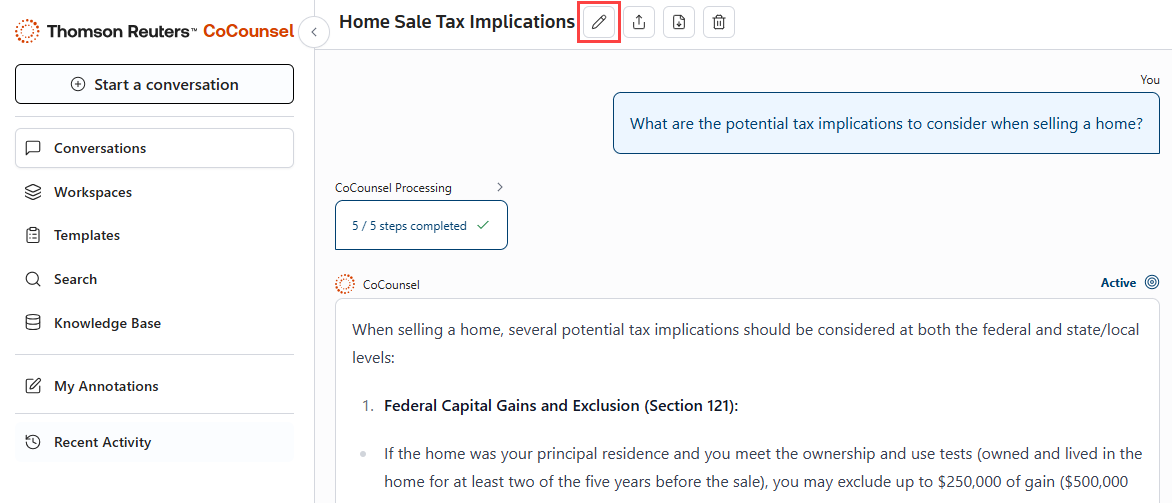Click the Workspaces layers icon

tap(33, 192)
